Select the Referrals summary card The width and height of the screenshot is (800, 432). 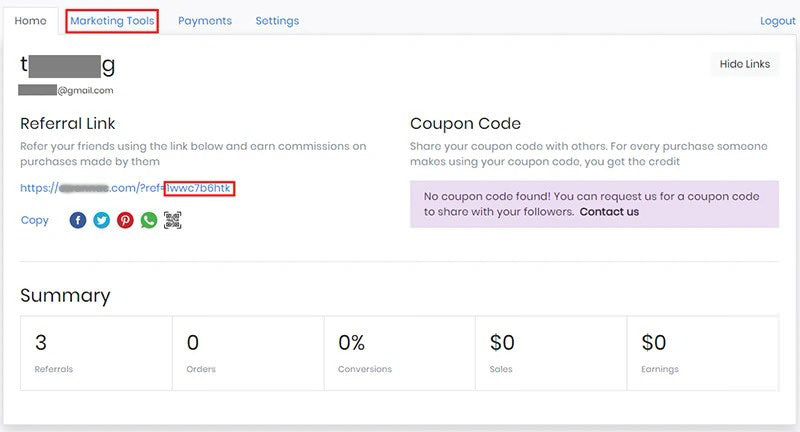point(96,353)
